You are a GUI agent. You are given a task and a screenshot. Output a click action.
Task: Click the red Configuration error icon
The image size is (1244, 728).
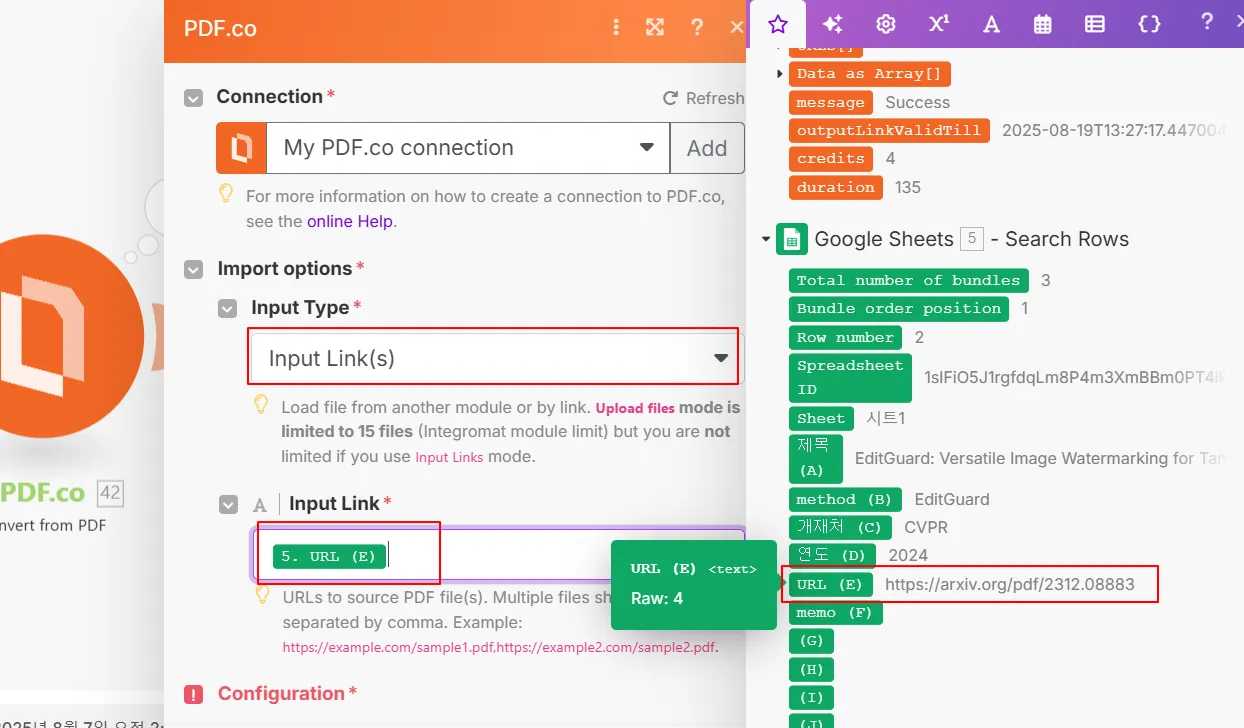coord(194,694)
